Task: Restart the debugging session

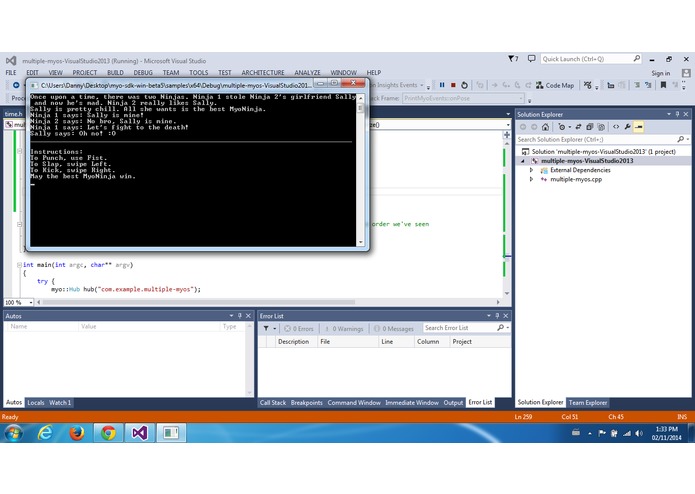Action: pyautogui.click(x=464, y=85)
